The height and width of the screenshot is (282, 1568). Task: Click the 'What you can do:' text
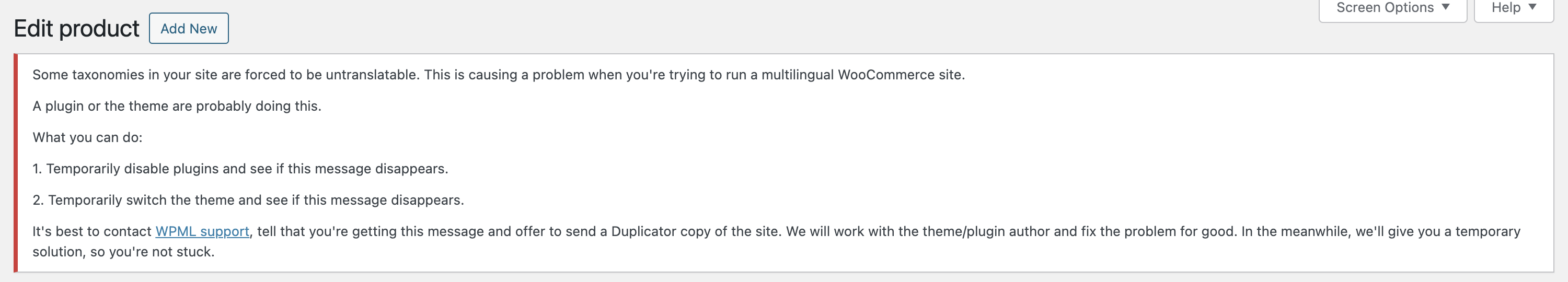click(x=87, y=137)
